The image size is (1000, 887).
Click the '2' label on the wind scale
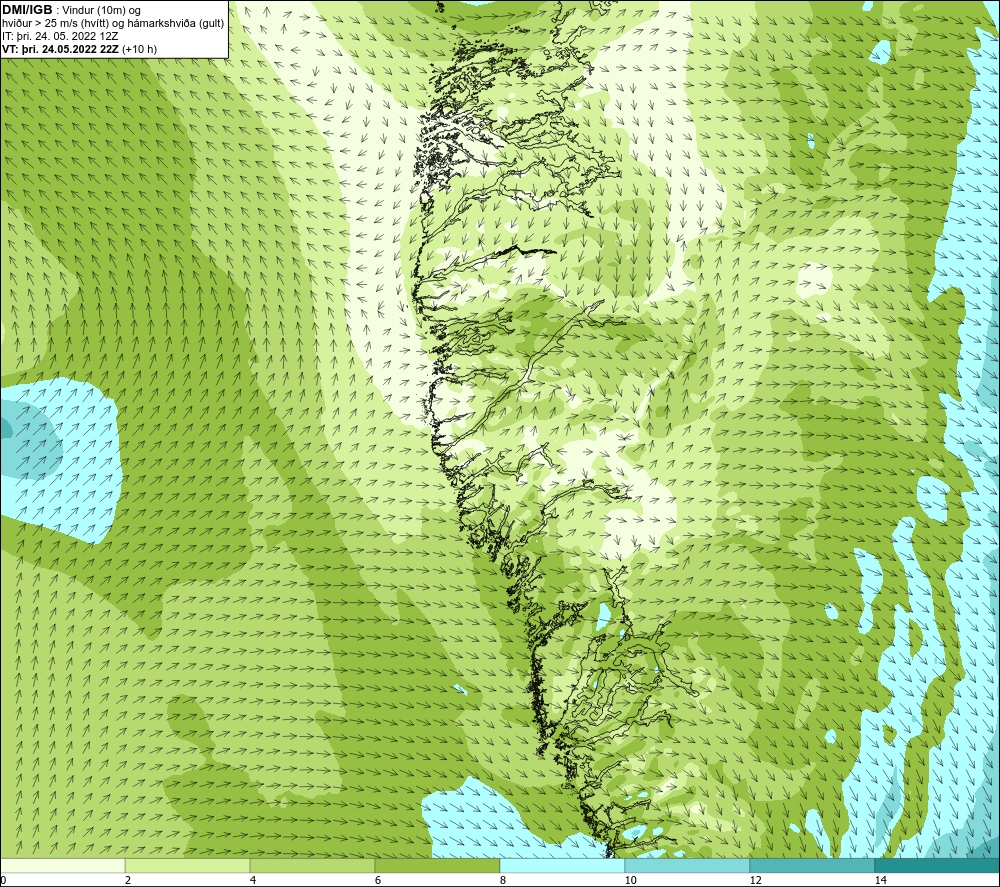click(128, 881)
